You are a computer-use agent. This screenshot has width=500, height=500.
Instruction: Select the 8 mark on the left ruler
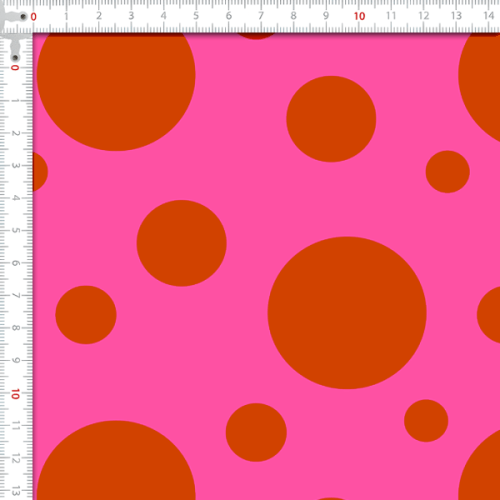coord(15,328)
